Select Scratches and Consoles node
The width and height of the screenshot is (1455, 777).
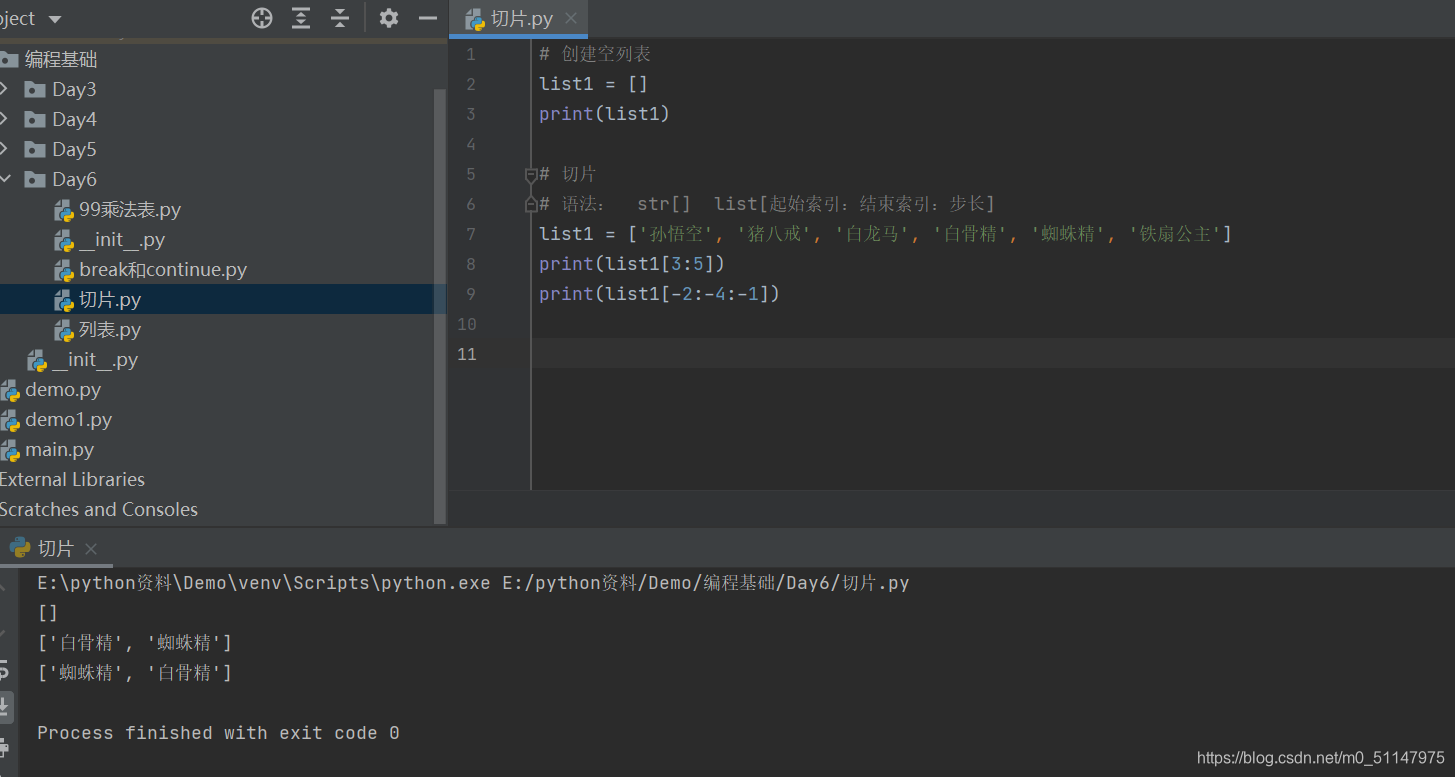pos(99,509)
